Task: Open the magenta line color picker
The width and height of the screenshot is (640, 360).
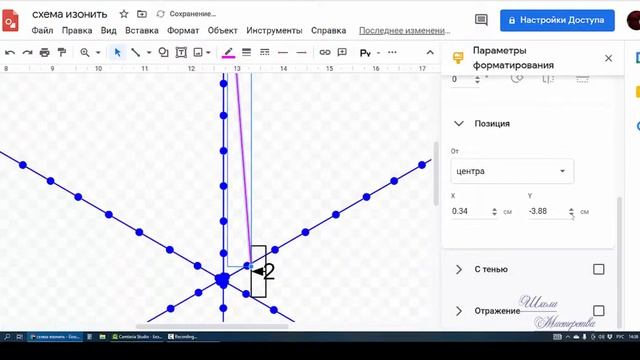Action: click(x=229, y=53)
